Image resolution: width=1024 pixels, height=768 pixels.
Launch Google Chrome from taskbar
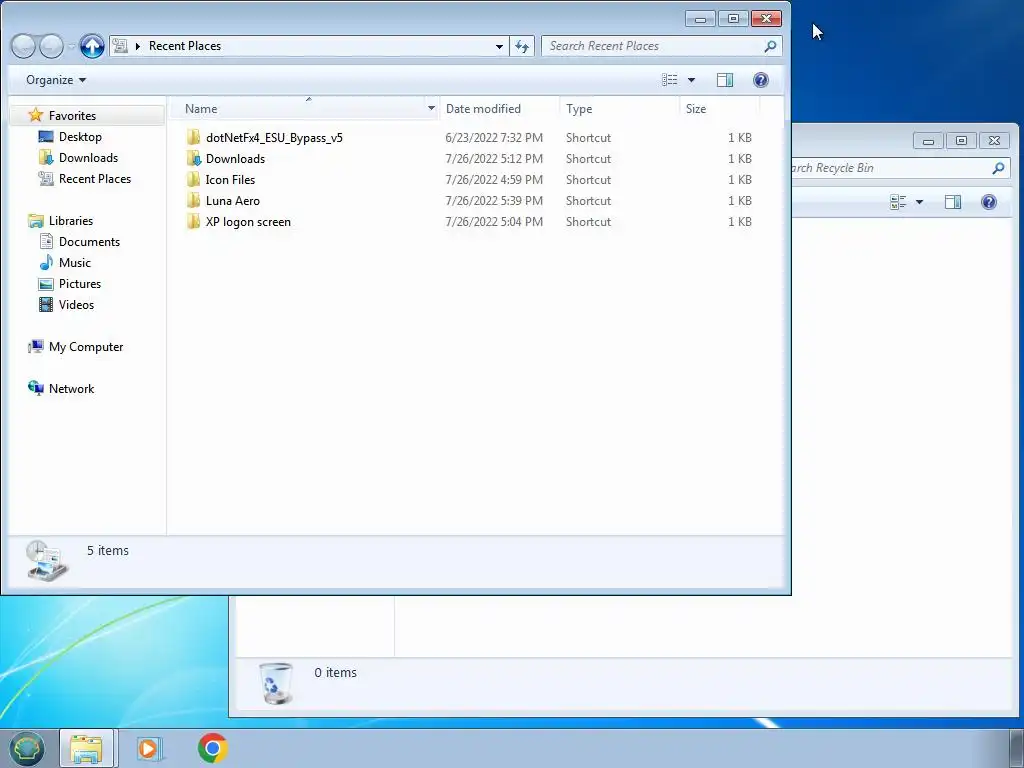212,748
